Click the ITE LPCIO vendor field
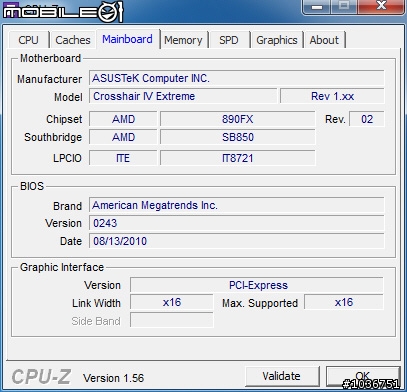Screen dimensions: 407x392 (x=123, y=158)
